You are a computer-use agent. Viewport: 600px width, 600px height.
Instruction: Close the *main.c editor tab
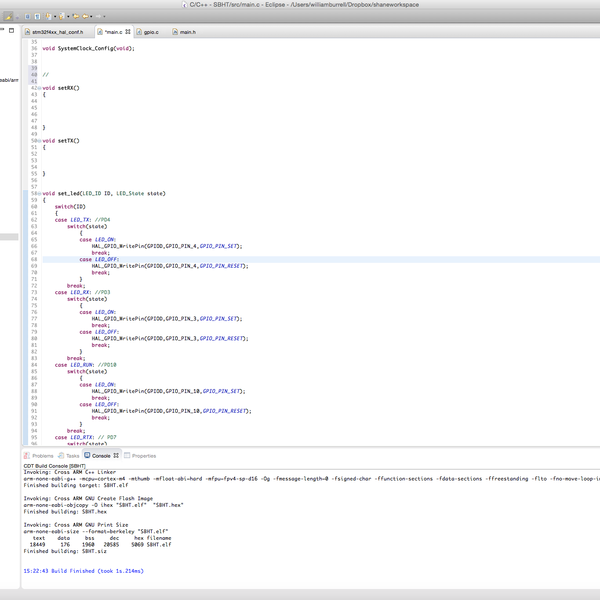[x=128, y=32]
